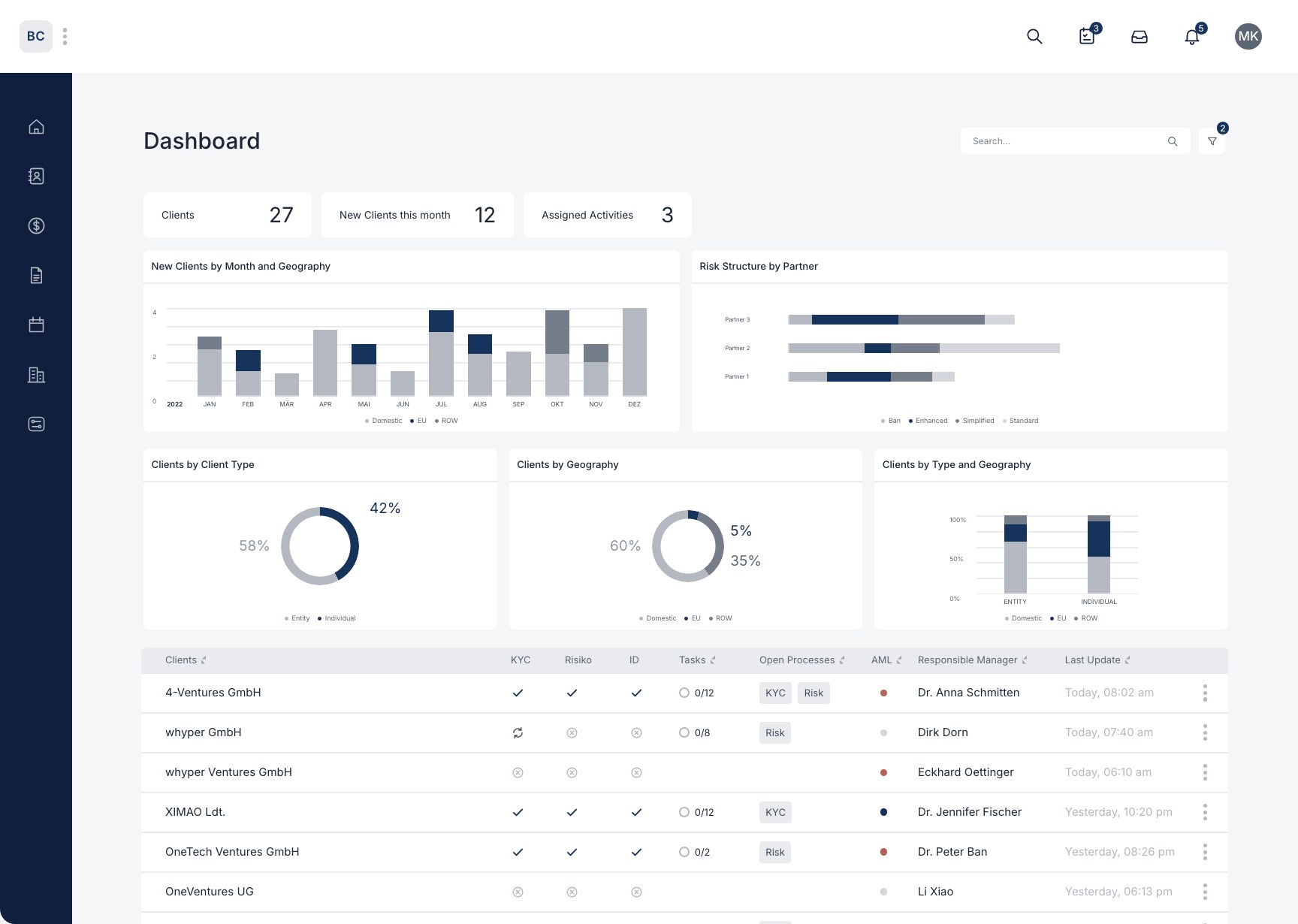Open notifications bell with badge 5

tap(1194, 35)
